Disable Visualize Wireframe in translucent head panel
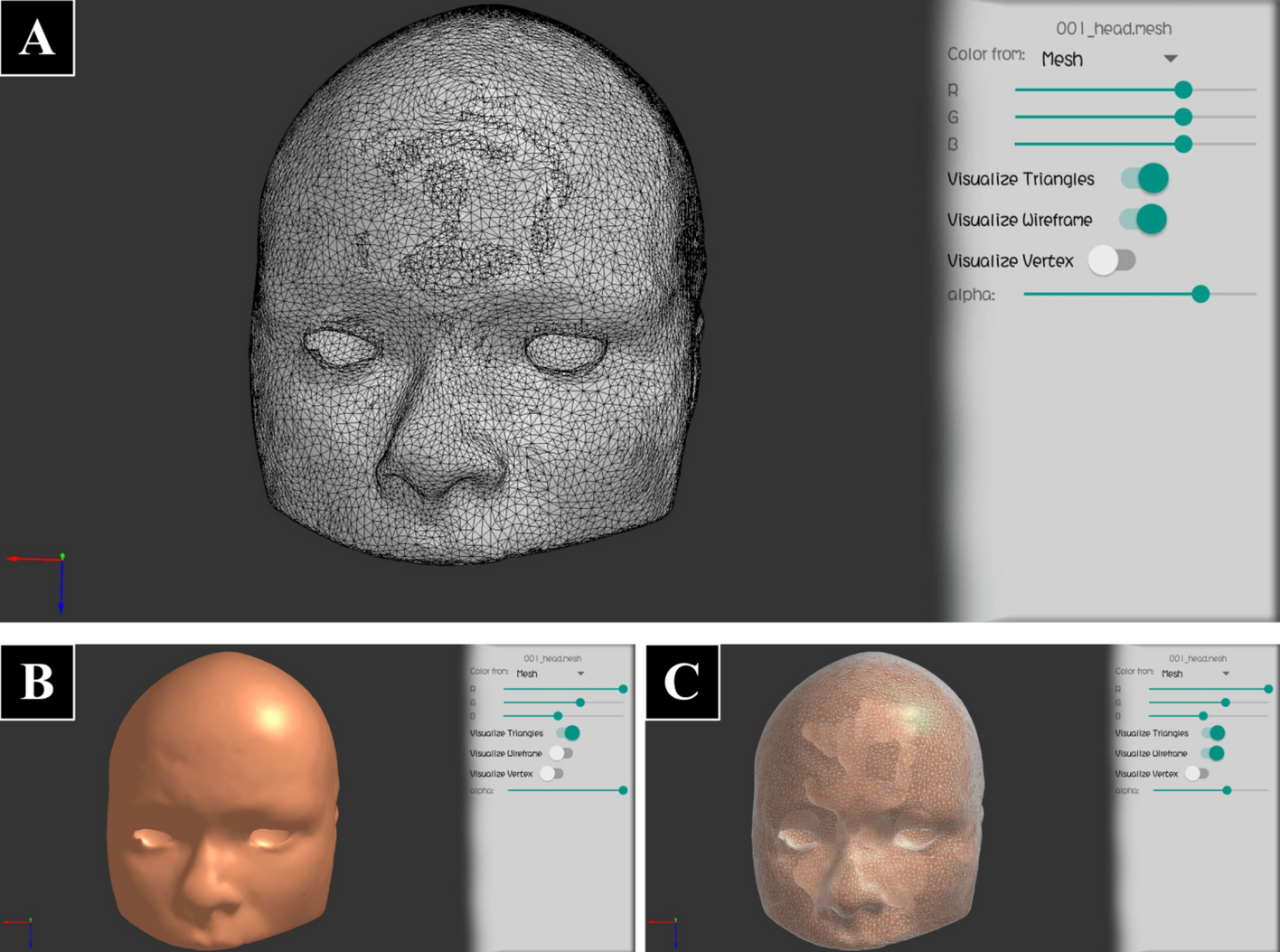1280x952 pixels. [x=1212, y=753]
